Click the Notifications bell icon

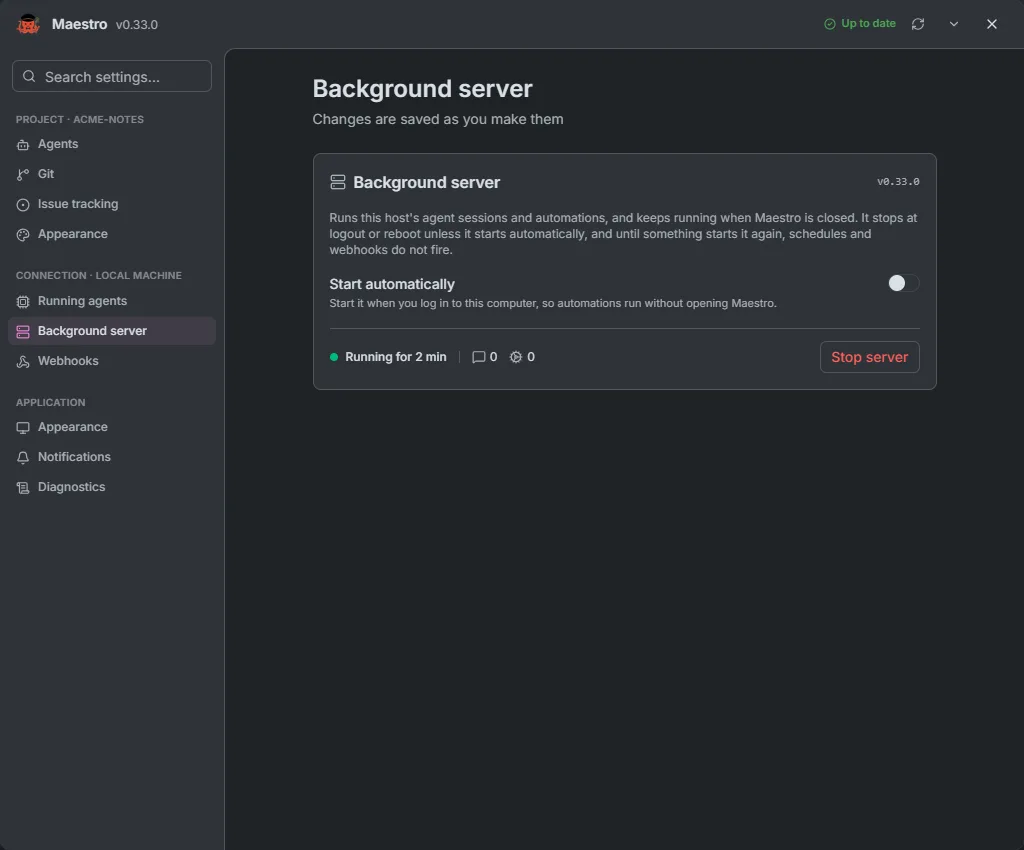(23, 458)
